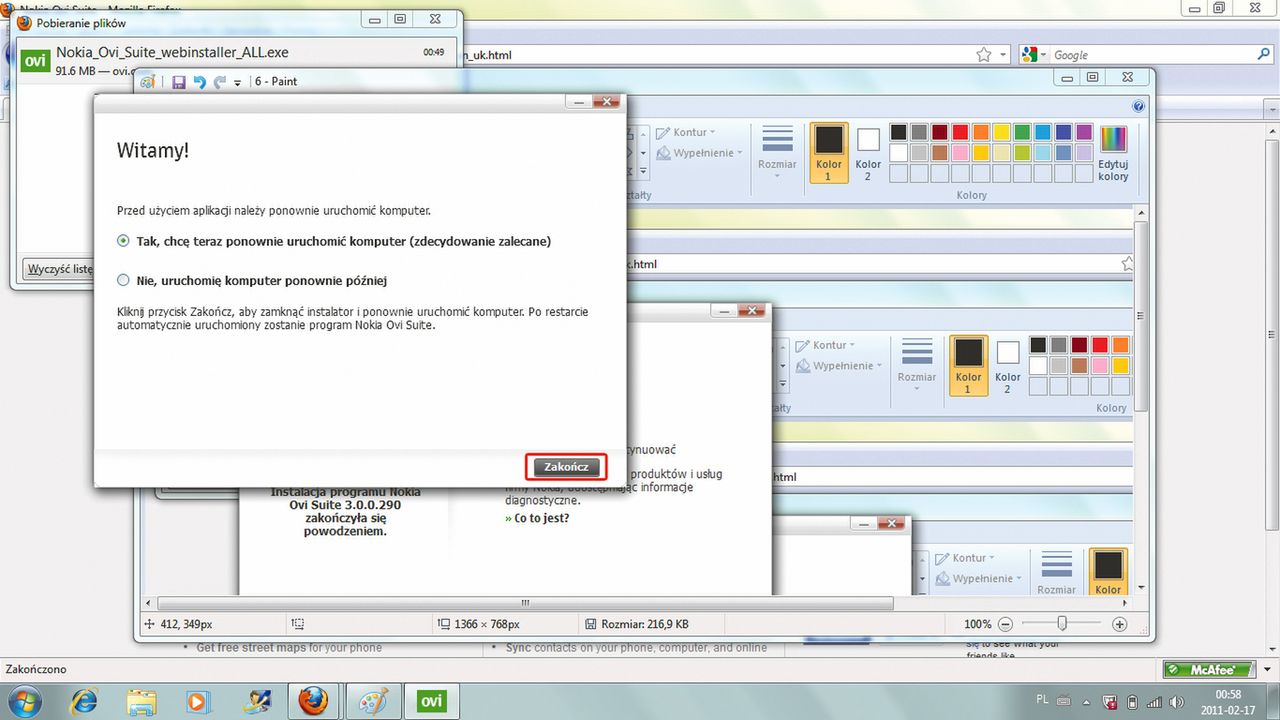
Task: Pick the lime swatch in the top Paint palette
Action: [1022, 153]
